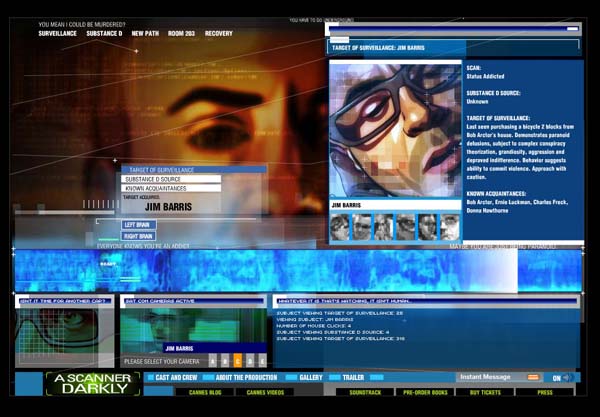
Task: Select the second character thumbnail under Jim Barris
Action: (x=362, y=227)
